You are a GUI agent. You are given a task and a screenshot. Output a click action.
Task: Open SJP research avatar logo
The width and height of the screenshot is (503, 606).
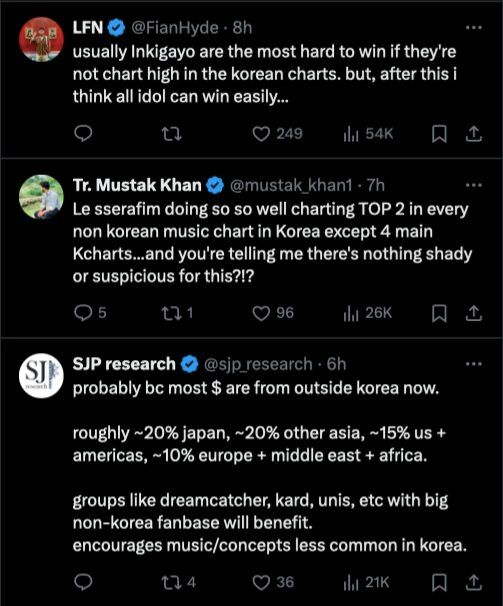pyautogui.click(x=41, y=376)
